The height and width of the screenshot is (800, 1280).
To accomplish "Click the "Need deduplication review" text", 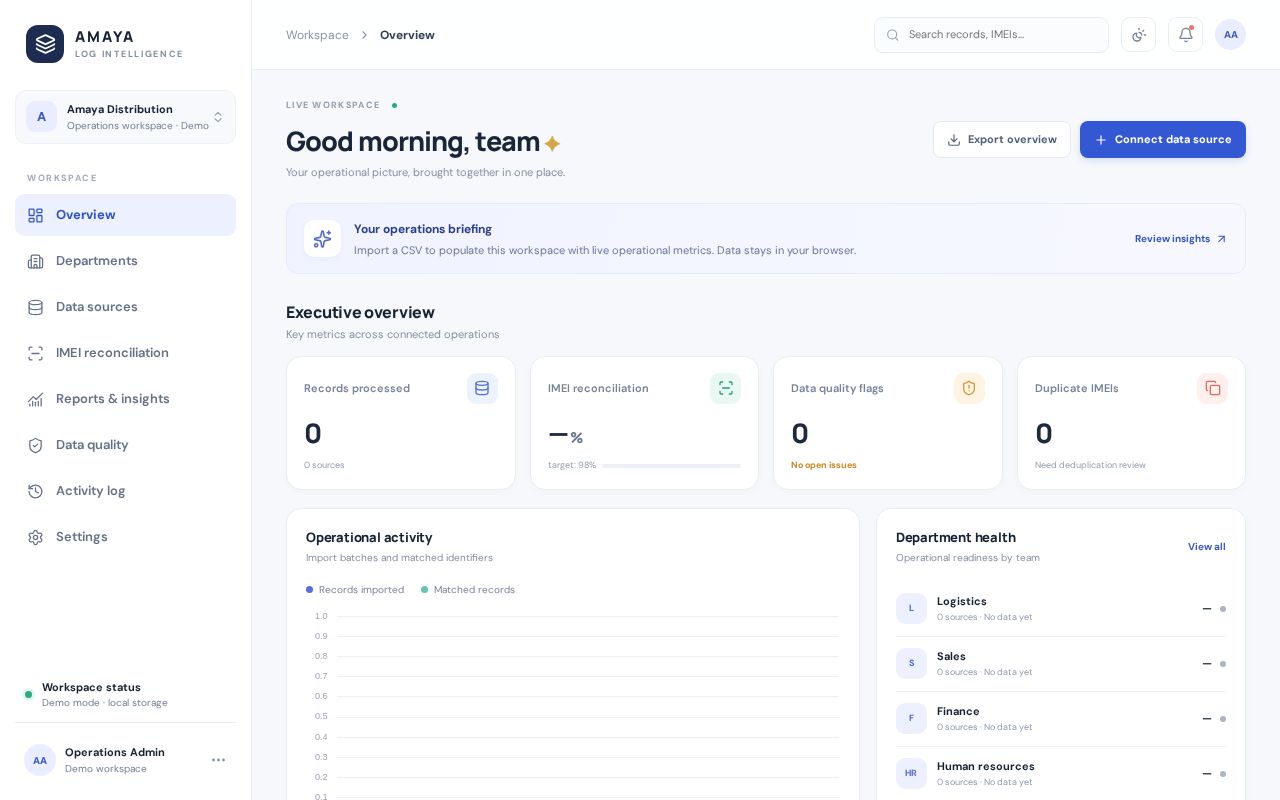I will point(1090,465).
